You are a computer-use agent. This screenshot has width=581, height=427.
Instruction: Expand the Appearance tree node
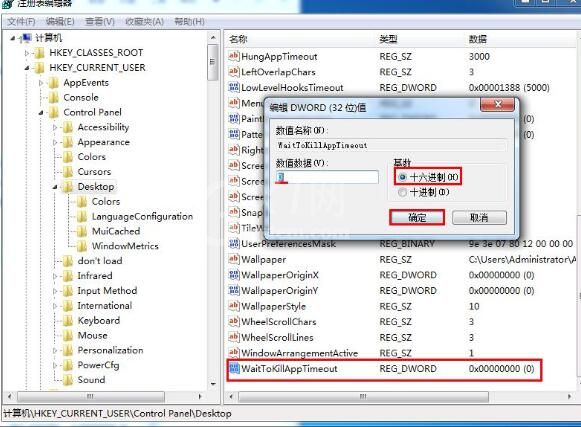click(x=55, y=142)
